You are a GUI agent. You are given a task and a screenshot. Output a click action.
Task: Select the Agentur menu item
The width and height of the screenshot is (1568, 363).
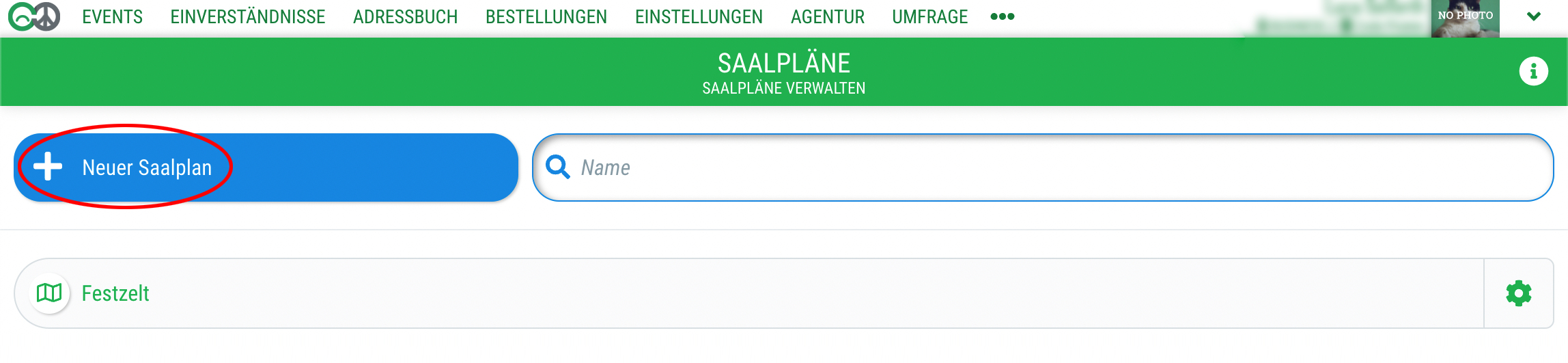(x=828, y=17)
